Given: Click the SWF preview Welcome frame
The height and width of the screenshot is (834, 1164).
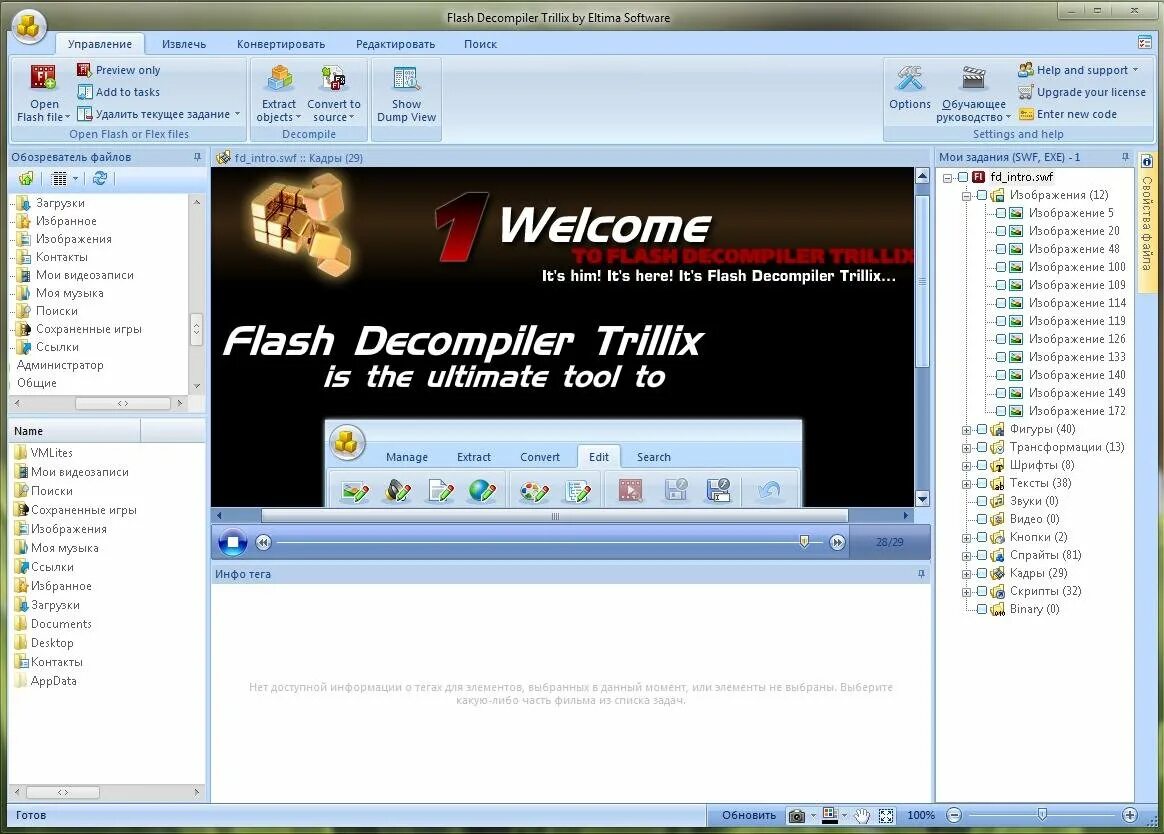Looking at the screenshot, I should pyautogui.click(x=563, y=336).
